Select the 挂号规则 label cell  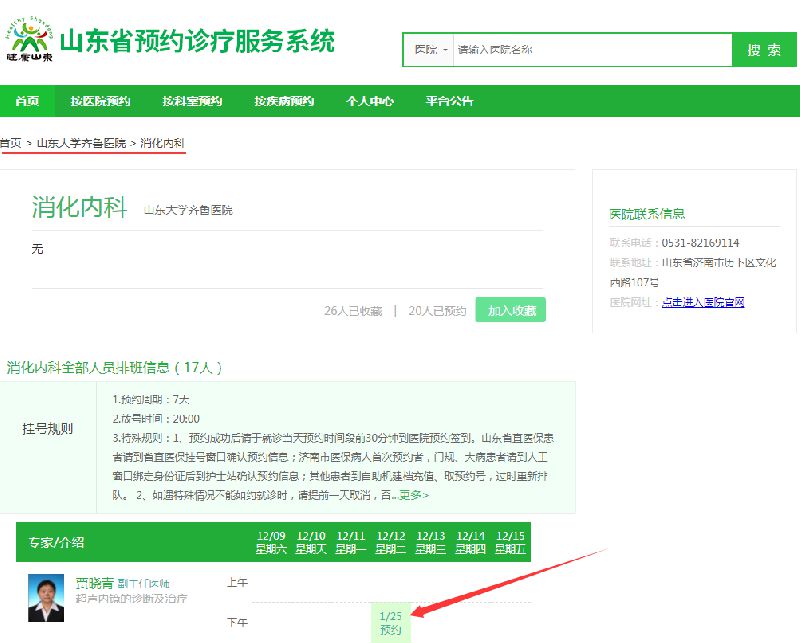coord(48,429)
